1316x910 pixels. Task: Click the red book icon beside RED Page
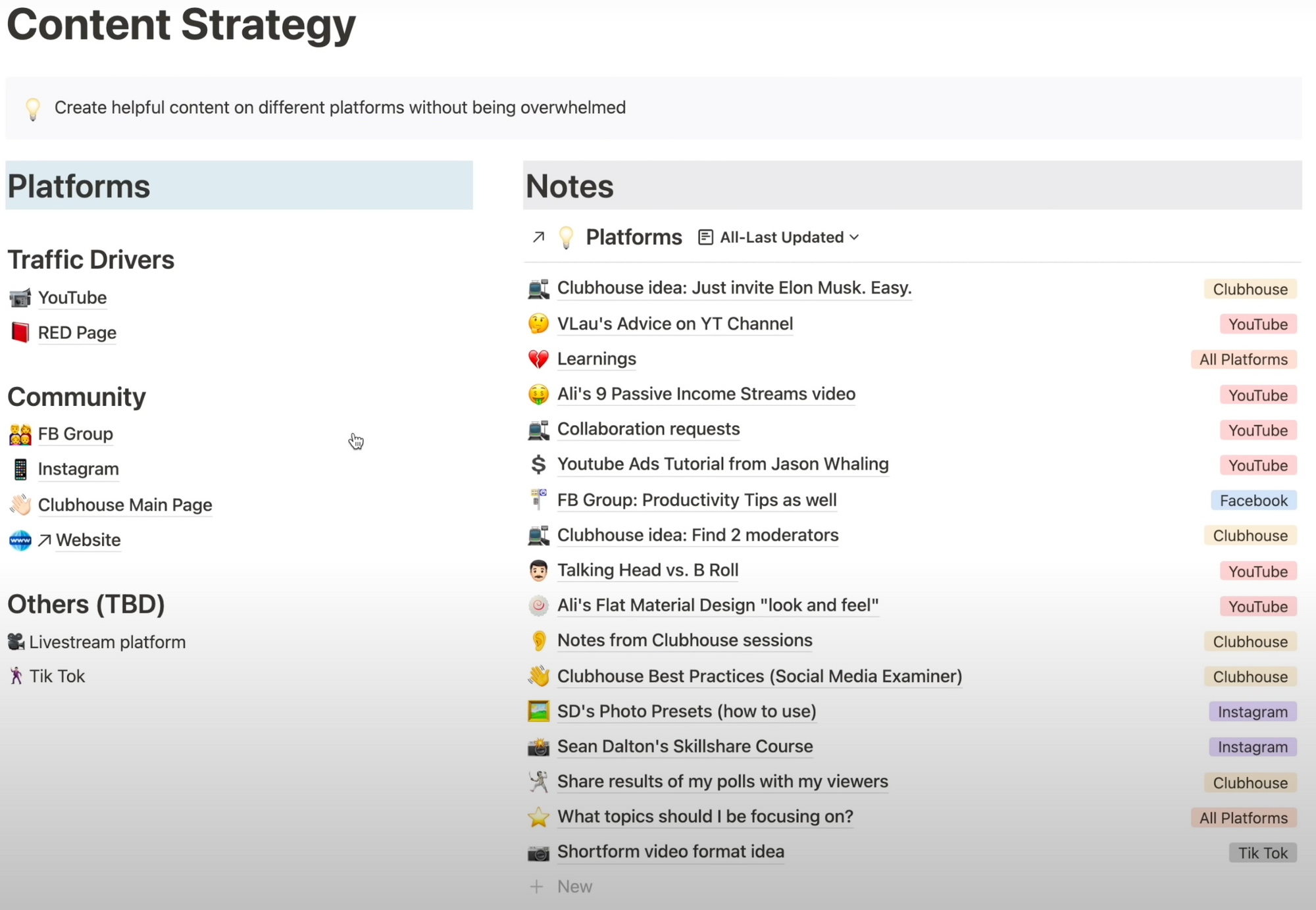[x=20, y=333]
